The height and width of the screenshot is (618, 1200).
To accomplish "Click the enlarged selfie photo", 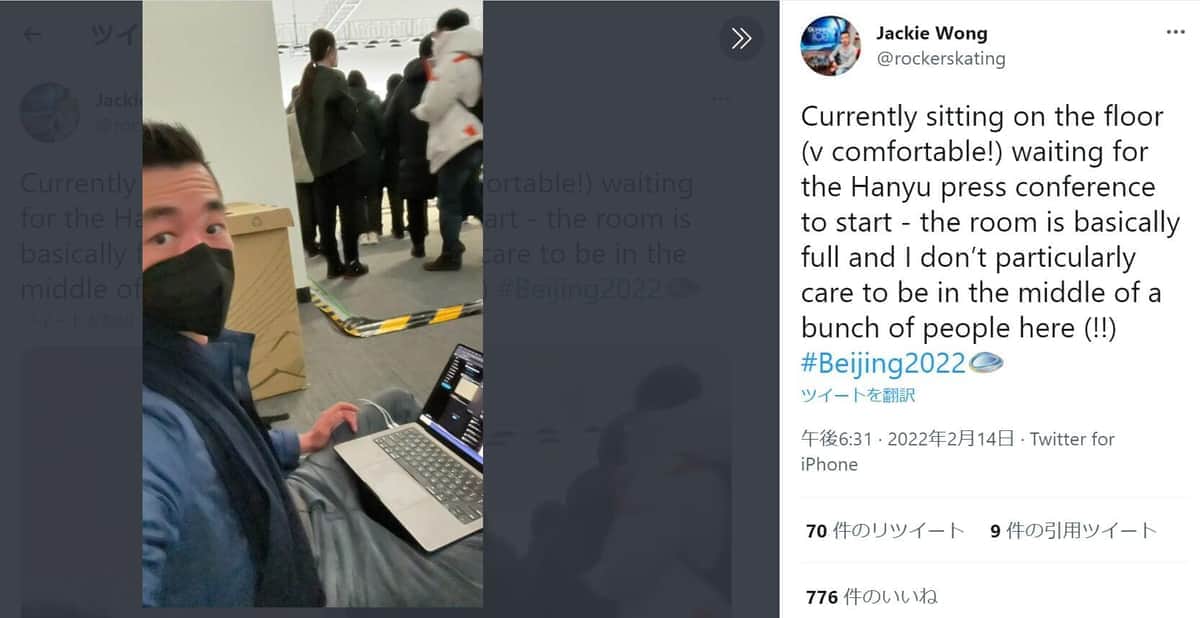I will point(312,303).
